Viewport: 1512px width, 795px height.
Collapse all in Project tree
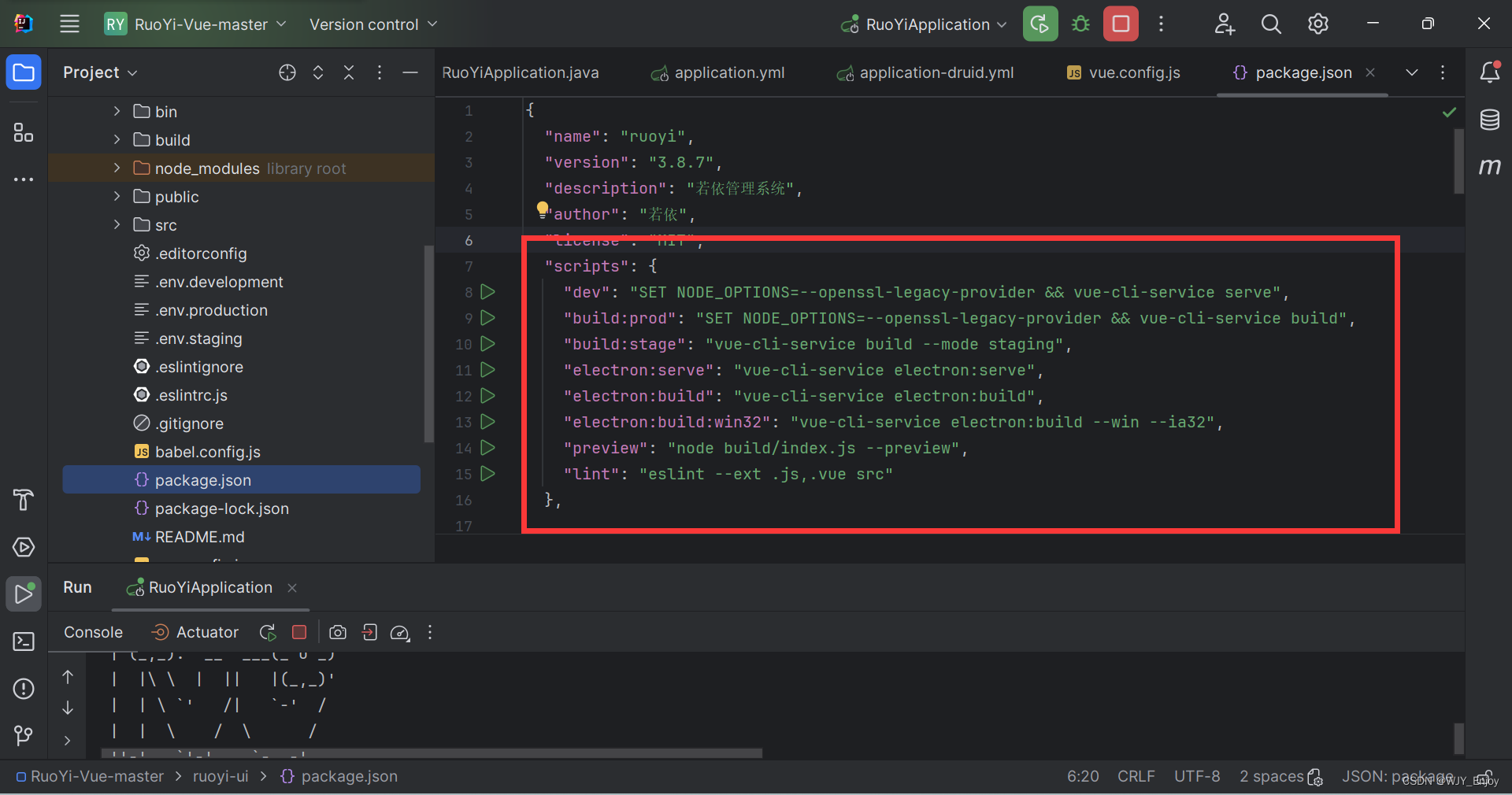coord(349,72)
